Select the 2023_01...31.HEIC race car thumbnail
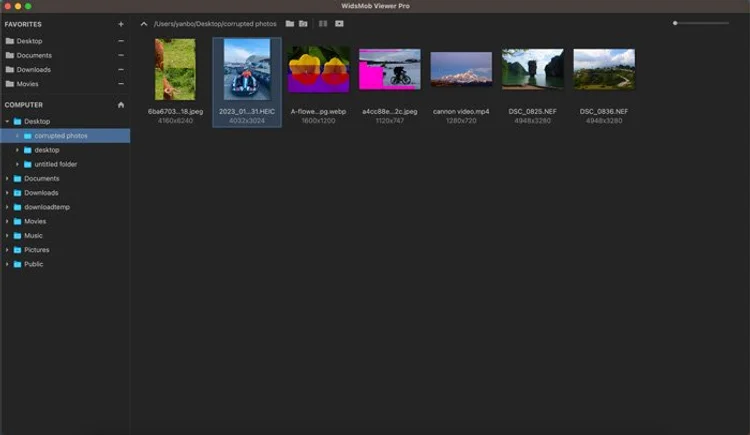The width and height of the screenshot is (750, 435). coord(247,69)
